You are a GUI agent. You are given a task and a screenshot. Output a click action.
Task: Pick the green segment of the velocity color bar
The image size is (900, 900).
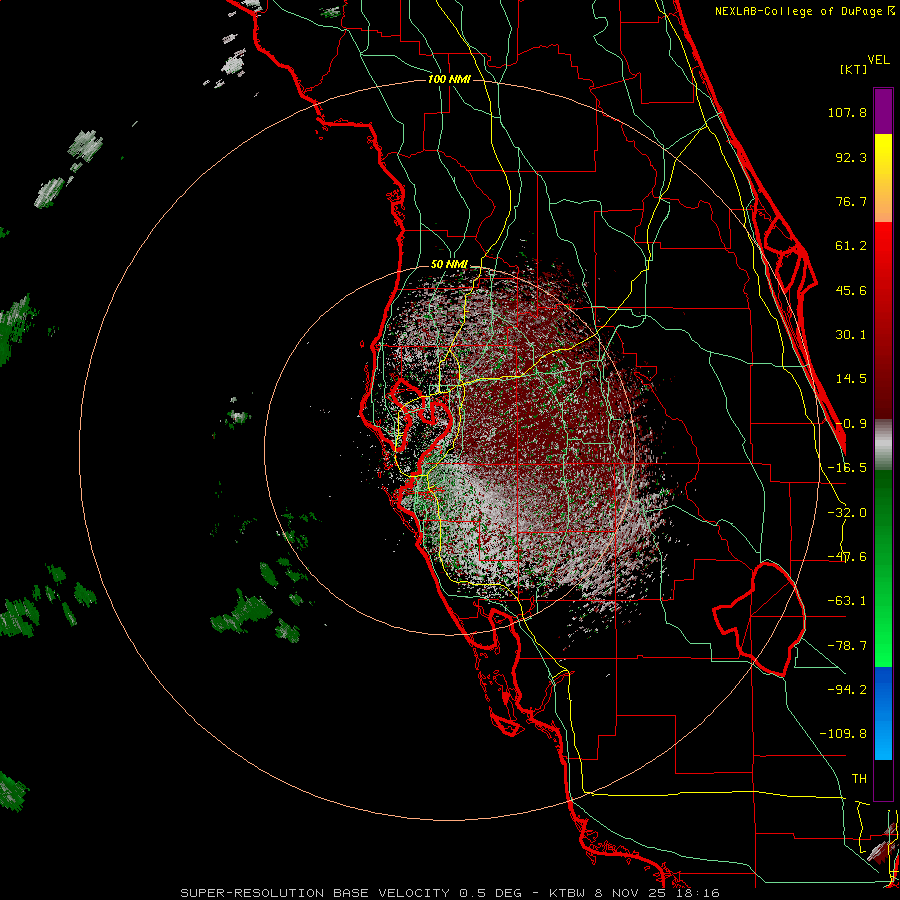883,568
